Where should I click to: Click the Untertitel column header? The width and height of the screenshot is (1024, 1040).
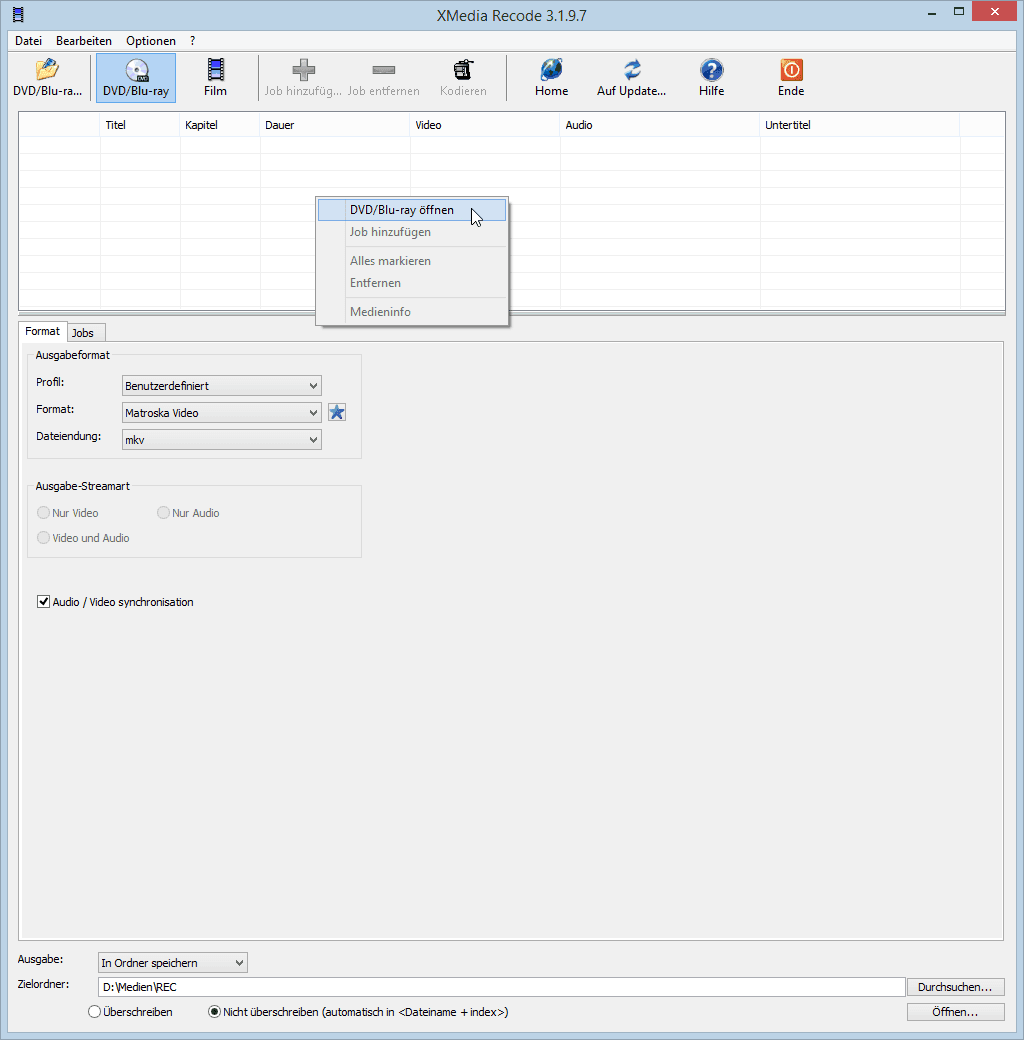point(860,125)
